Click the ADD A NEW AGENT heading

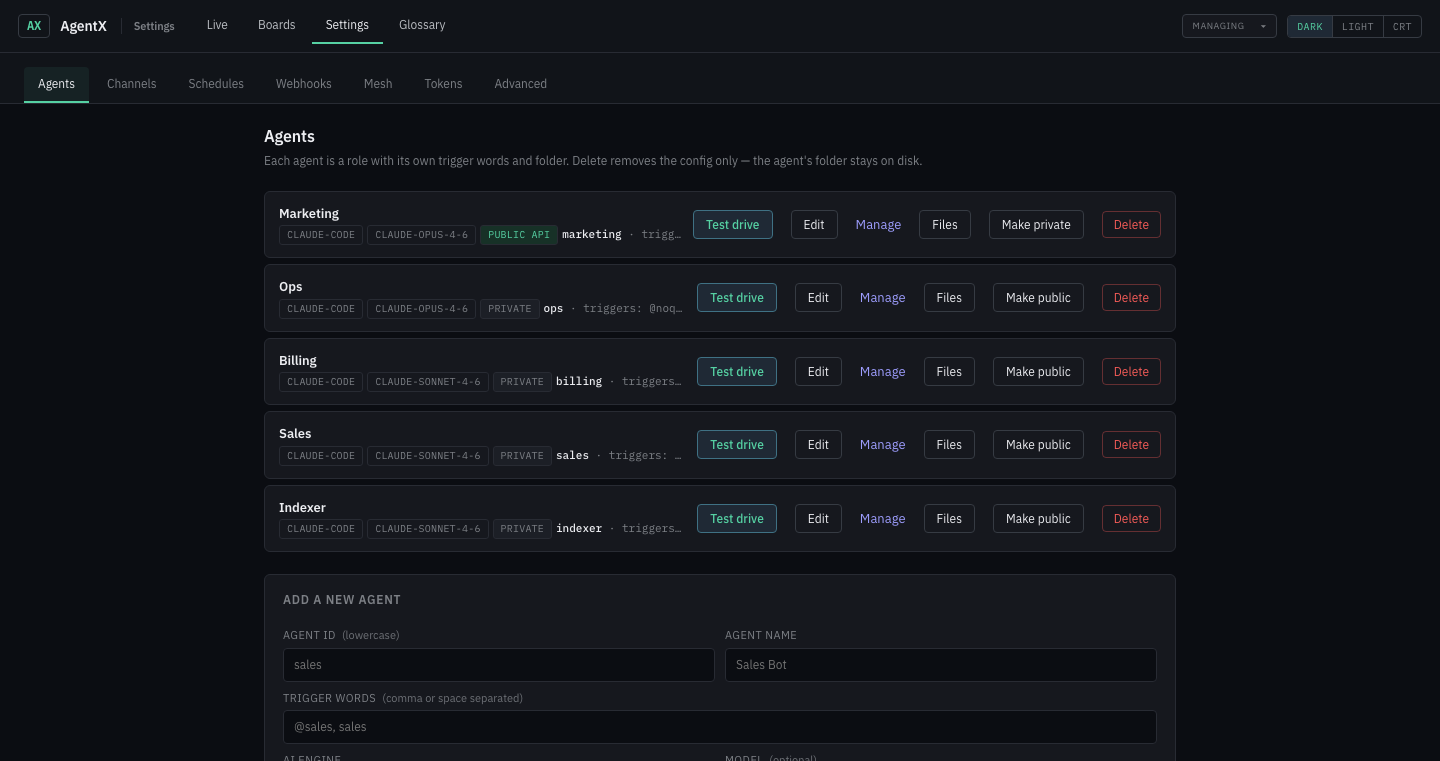click(x=342, y=600)
